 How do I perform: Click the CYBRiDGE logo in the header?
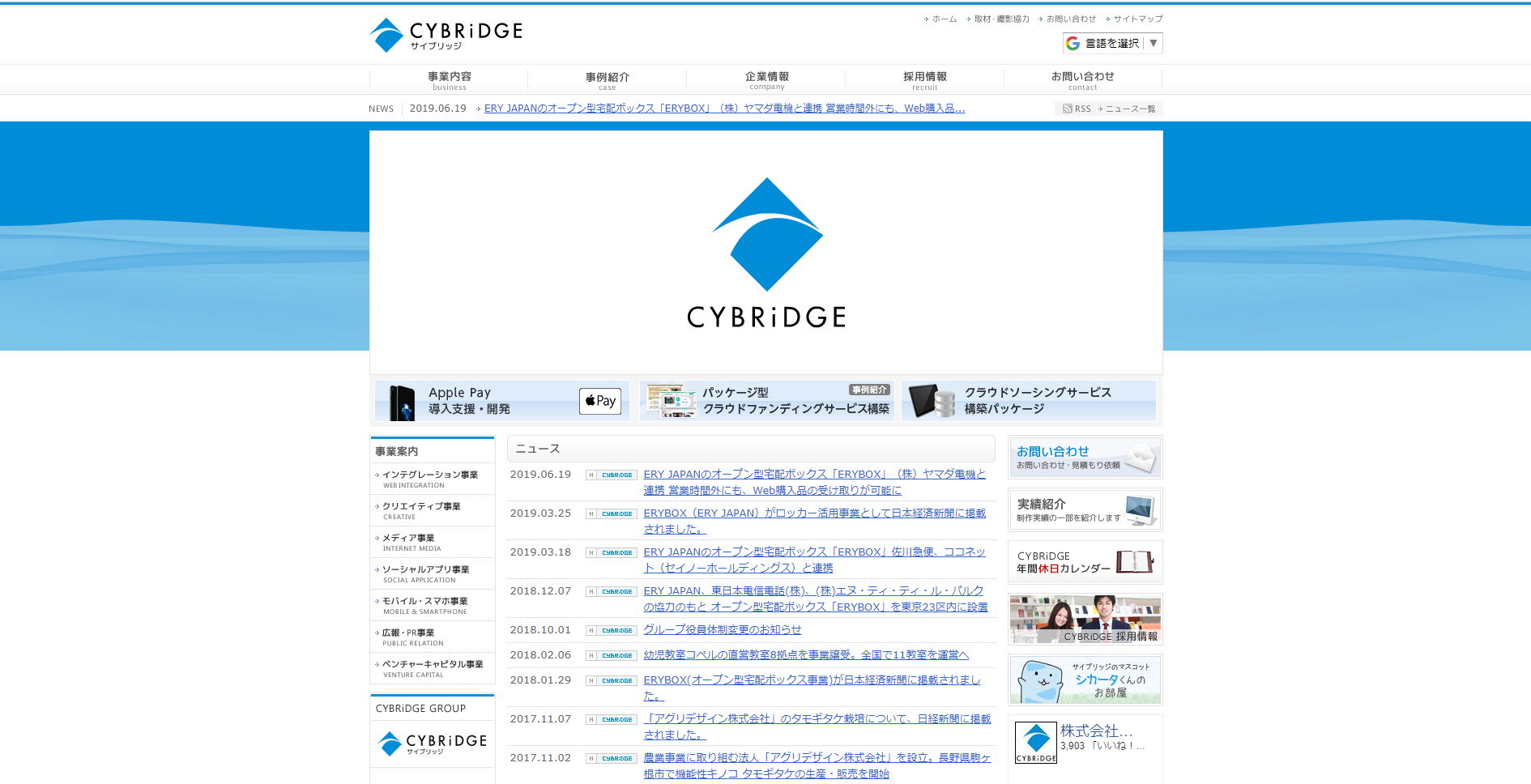(x=446, y=35)
